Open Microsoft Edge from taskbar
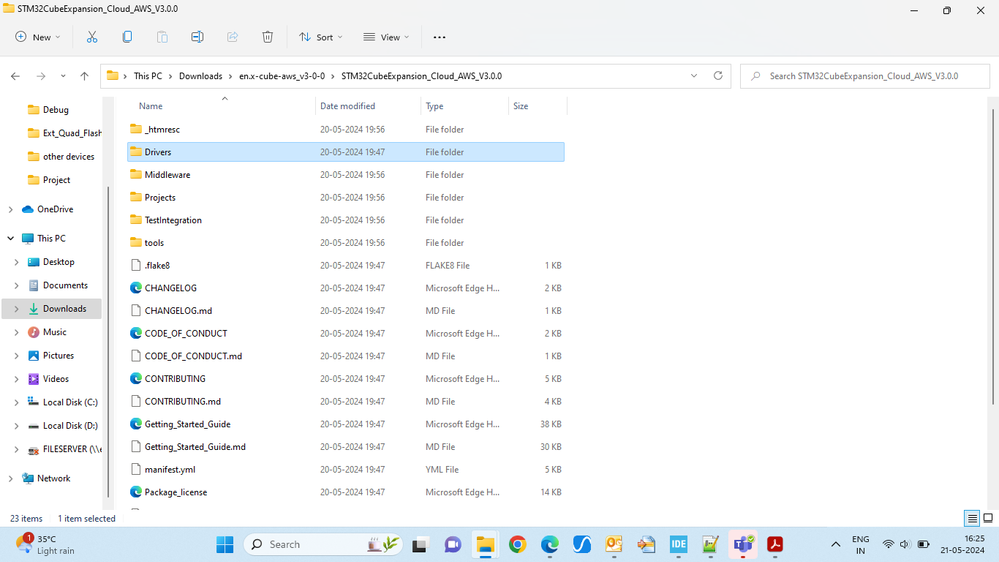This screenshot has width=999, height=562. coord(550,544)
